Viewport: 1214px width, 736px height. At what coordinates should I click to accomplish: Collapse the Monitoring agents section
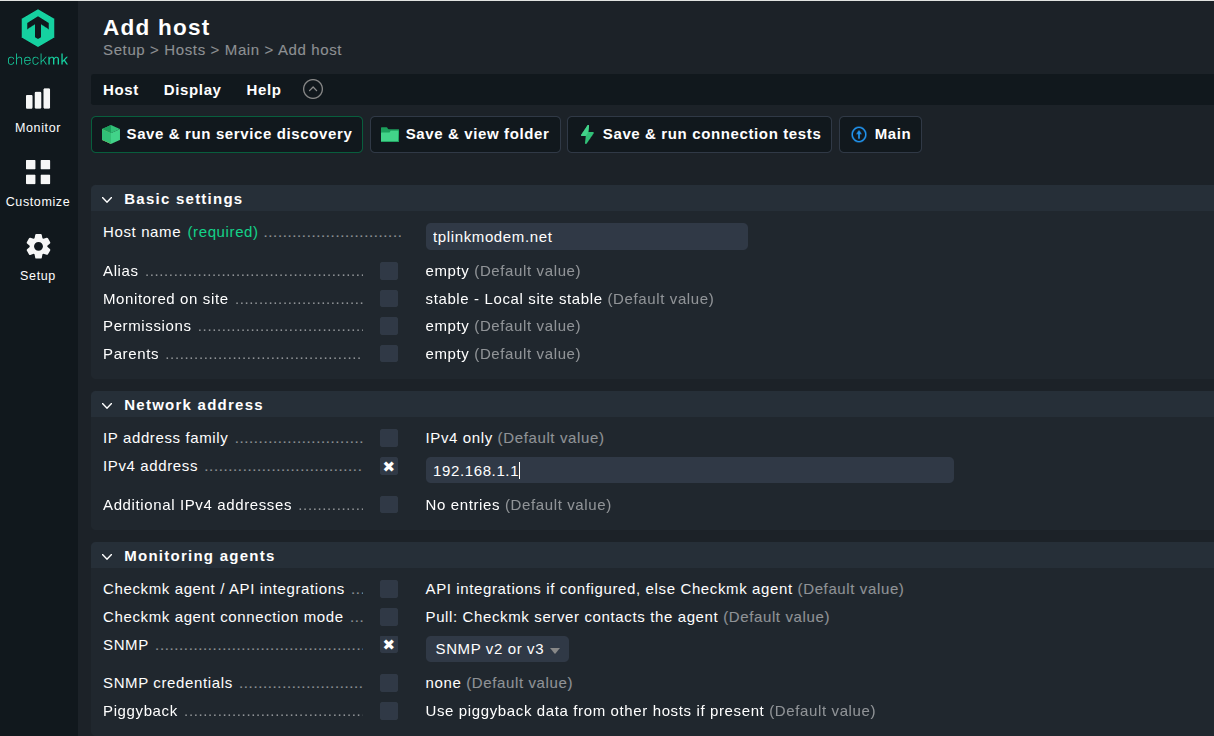(107, 556)
